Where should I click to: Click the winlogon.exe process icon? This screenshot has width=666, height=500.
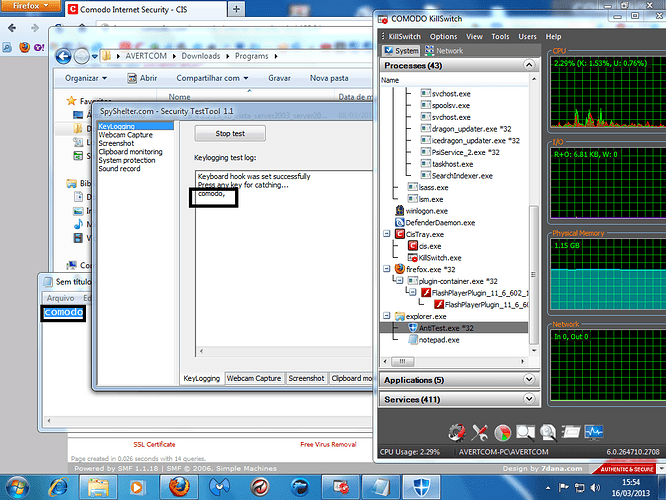point(400,210)
